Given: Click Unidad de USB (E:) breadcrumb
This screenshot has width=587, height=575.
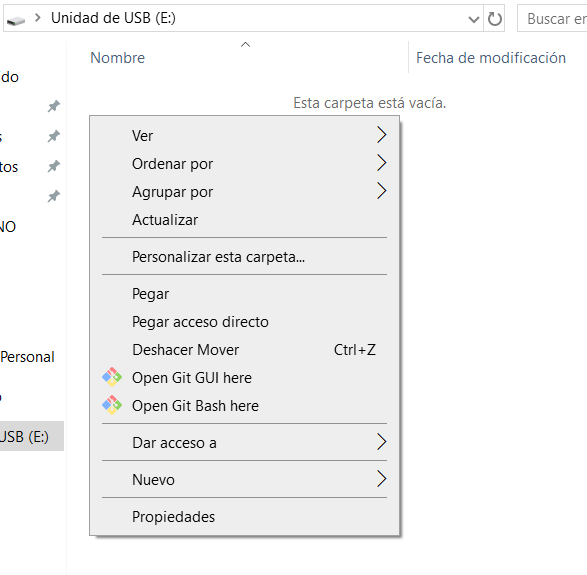Looking at the screenshot, I should click(x=113, y=18).
